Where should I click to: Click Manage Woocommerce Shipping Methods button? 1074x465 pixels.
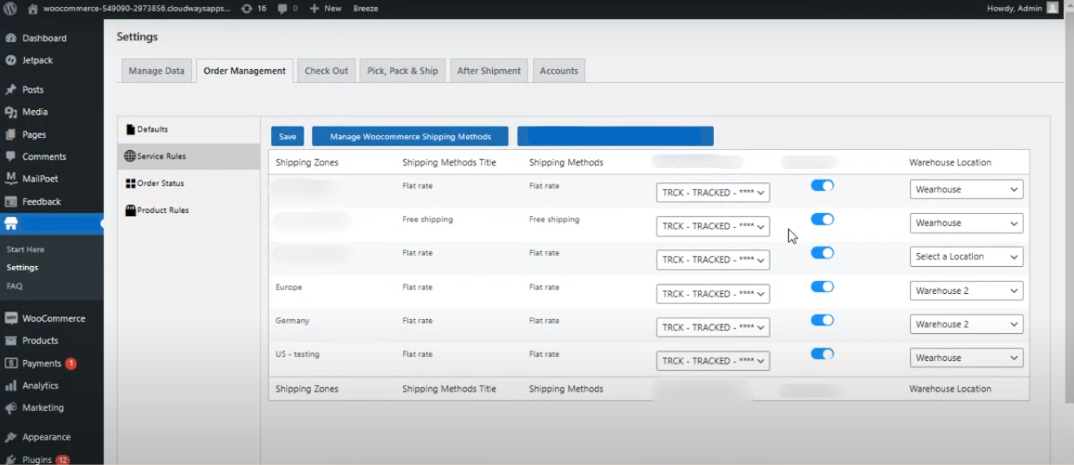pos(410,137)
